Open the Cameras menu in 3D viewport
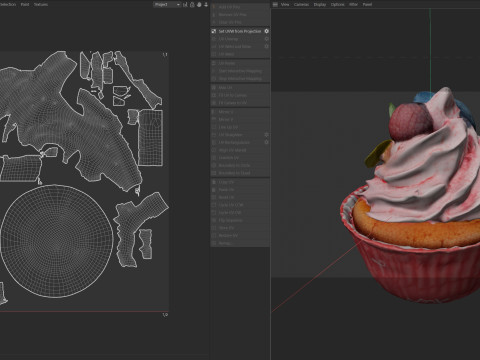The width and height of the screenshot is (480, 360). 301,4
